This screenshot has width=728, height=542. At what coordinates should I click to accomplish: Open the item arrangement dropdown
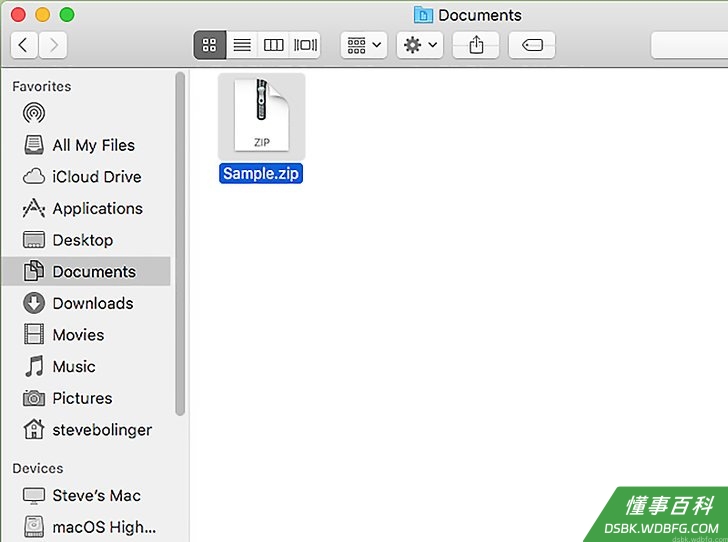(364, 45)
